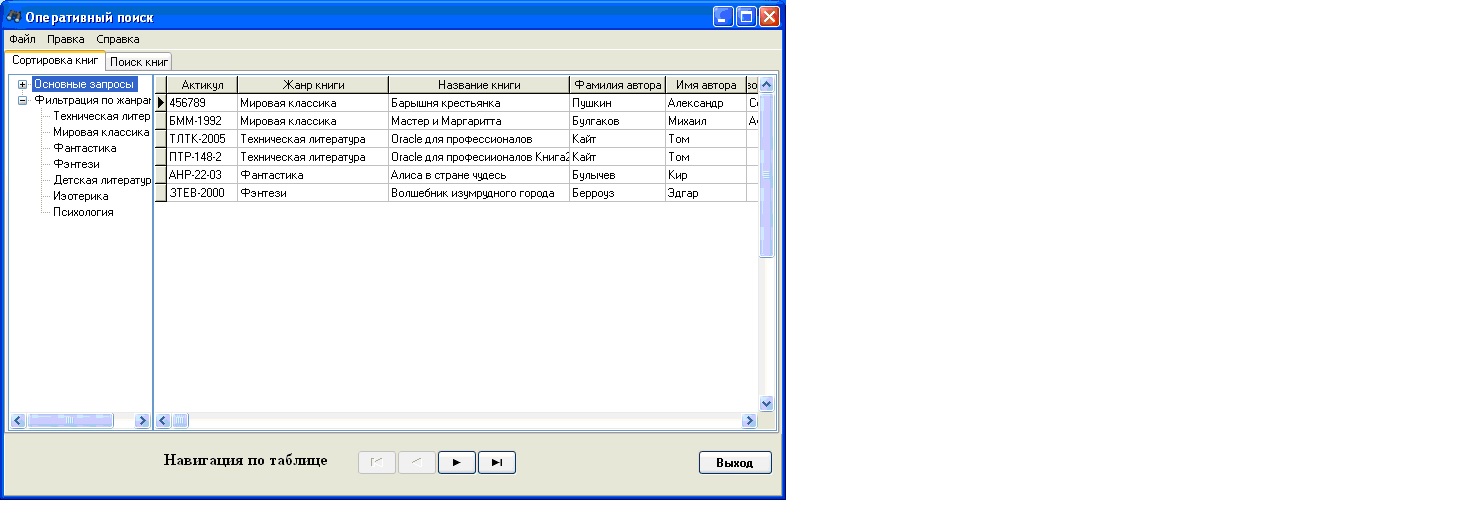Select cell ТЛТК-2005
The width and height of the screenshot is (1460, 514).
(x=202, y=139)
